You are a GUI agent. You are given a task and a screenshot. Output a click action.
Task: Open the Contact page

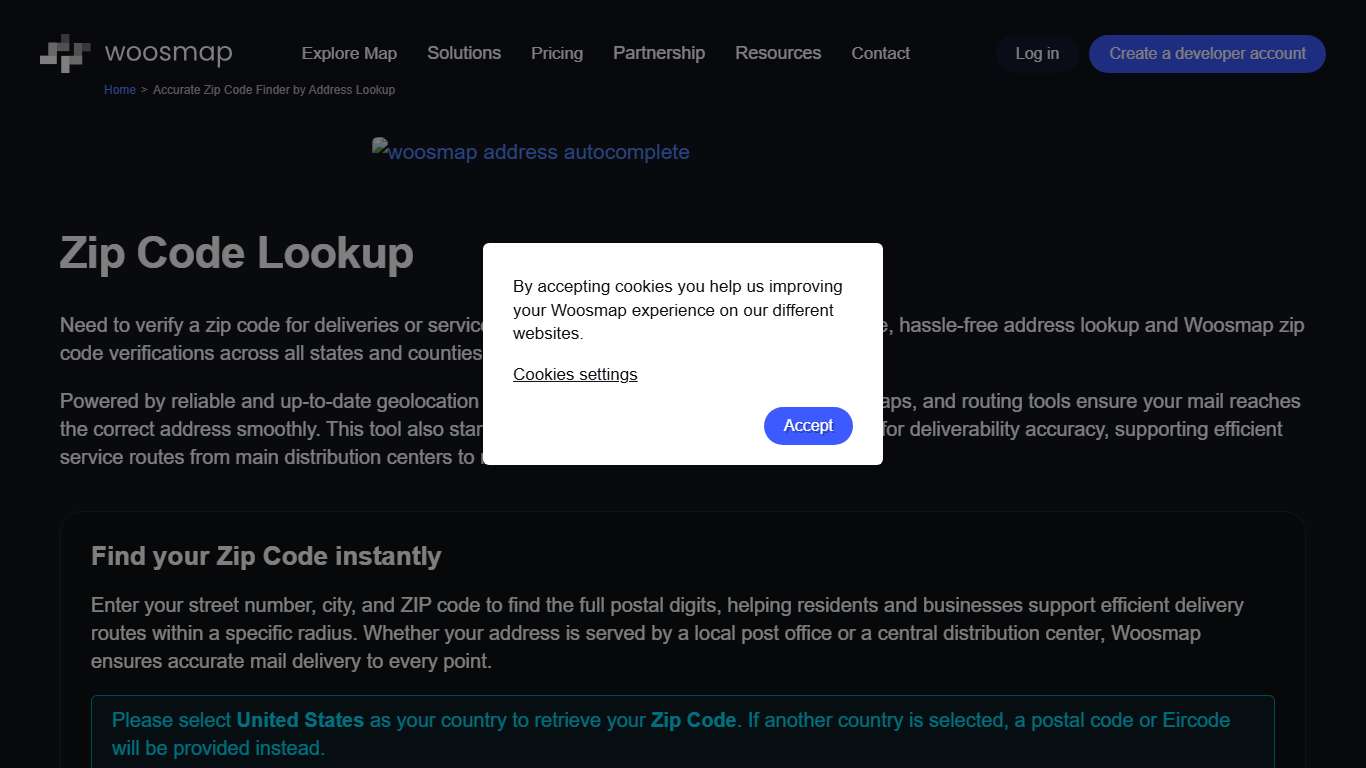[x=880, y=53]
